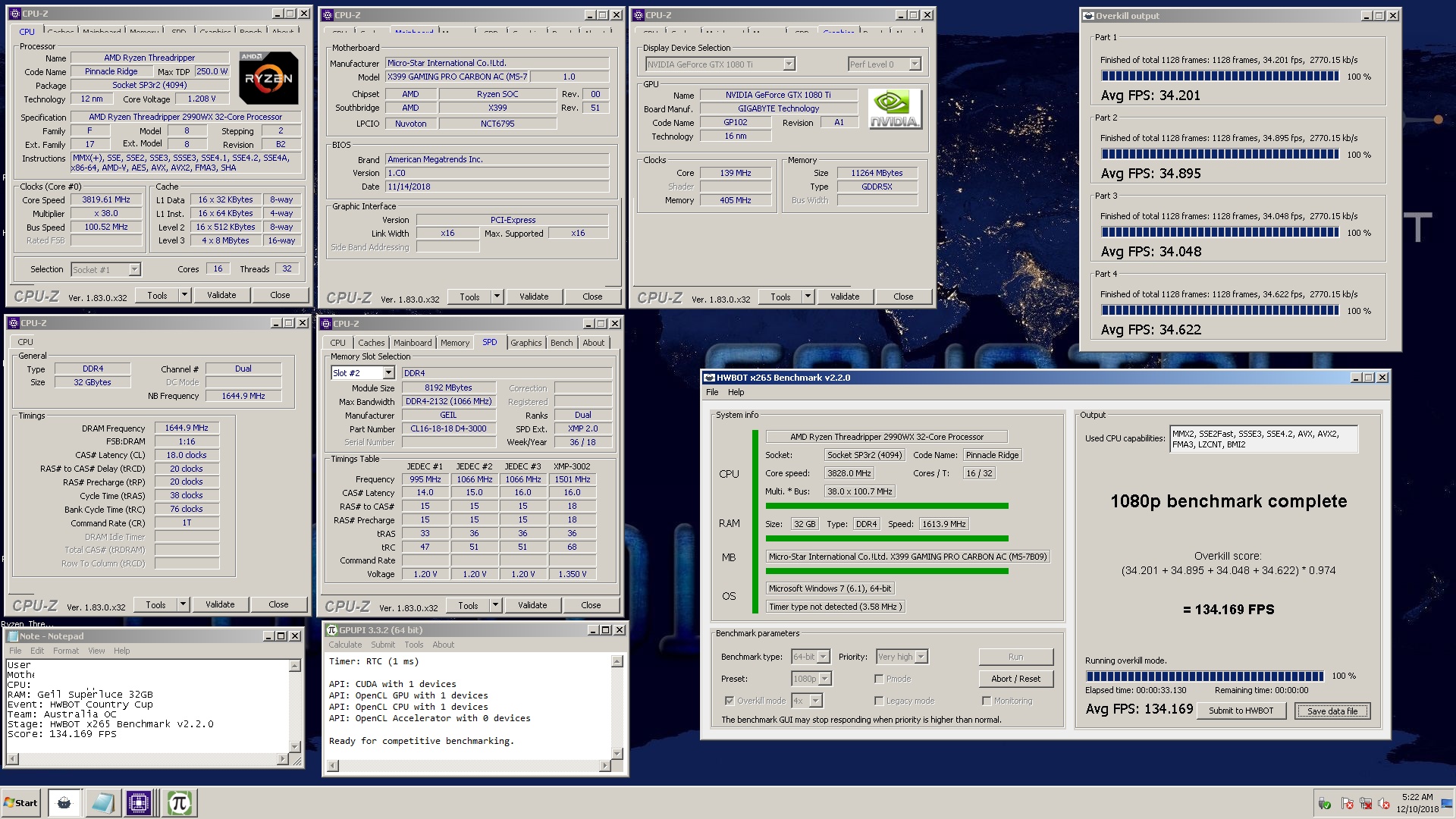Open the Graphics tab in CPU-Z SPD window
The width and height of the screenshot is (1456, 819).
(x=526, y=344)
